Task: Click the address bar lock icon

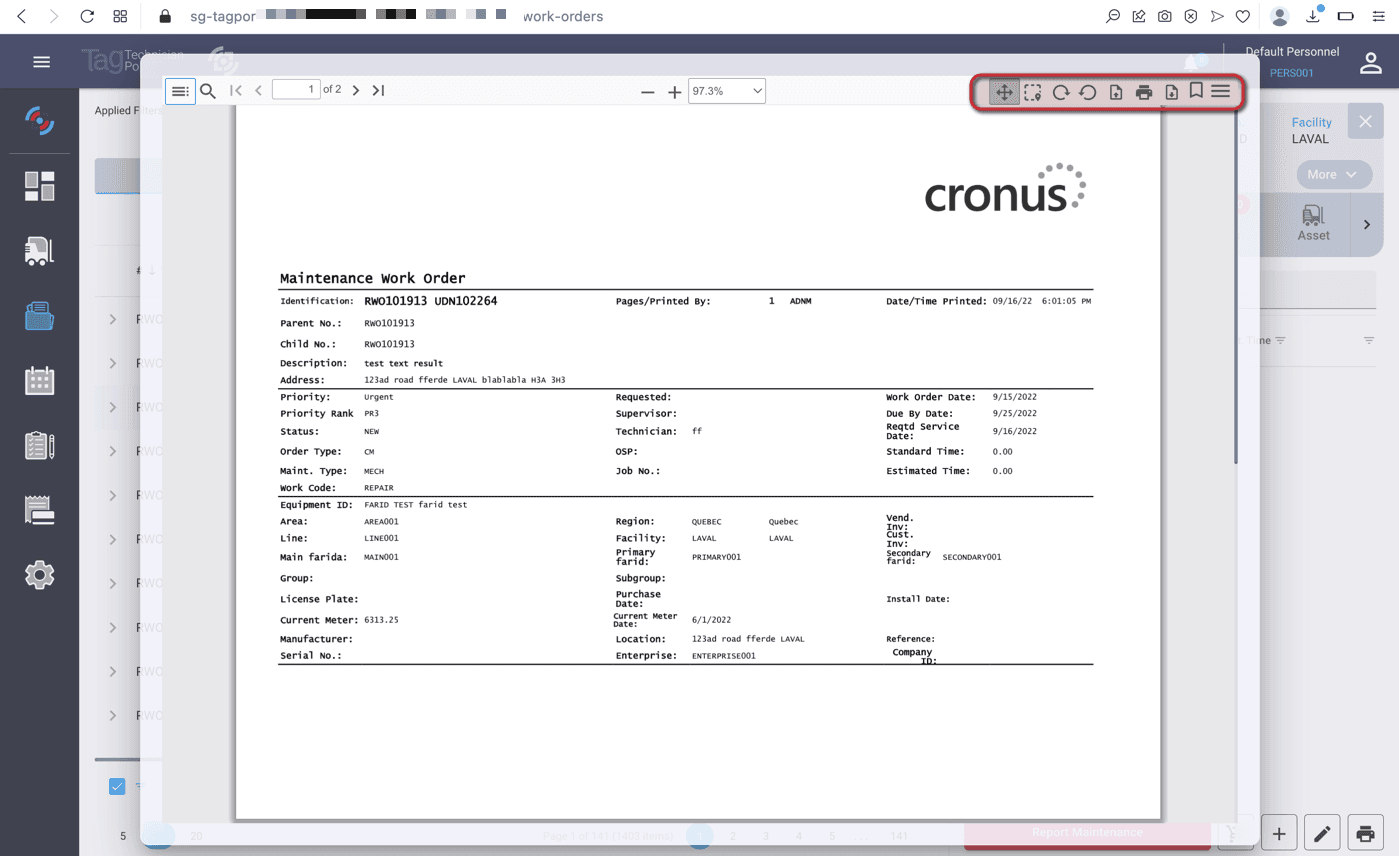Action: pyautogui.click(x=166, y=16)
